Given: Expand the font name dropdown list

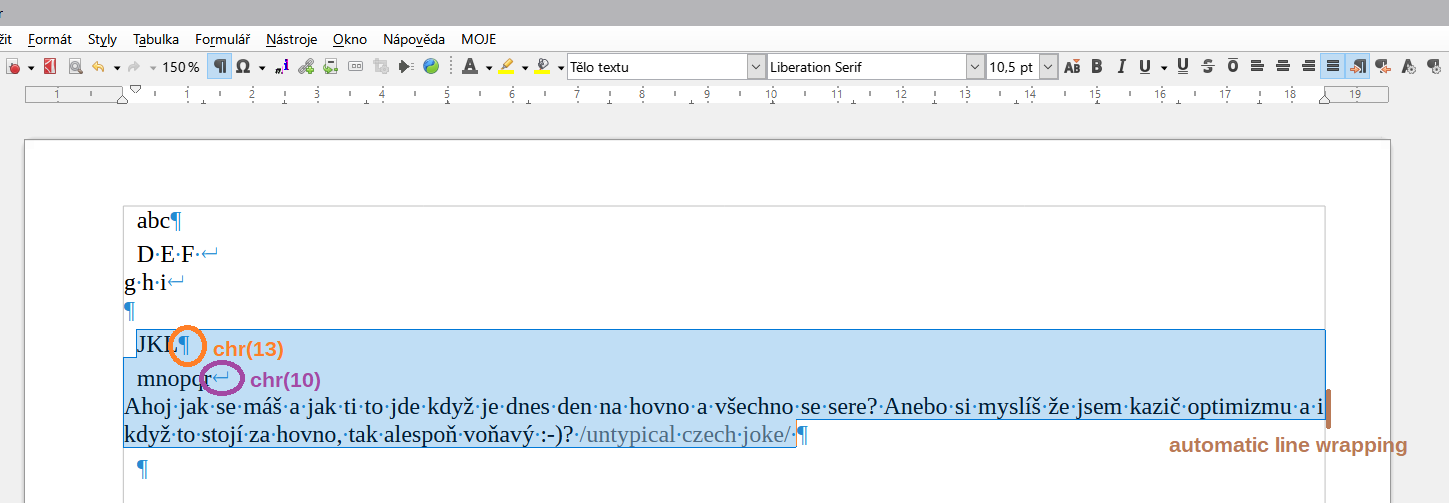Looking at the screenshot, I should 975,67.
